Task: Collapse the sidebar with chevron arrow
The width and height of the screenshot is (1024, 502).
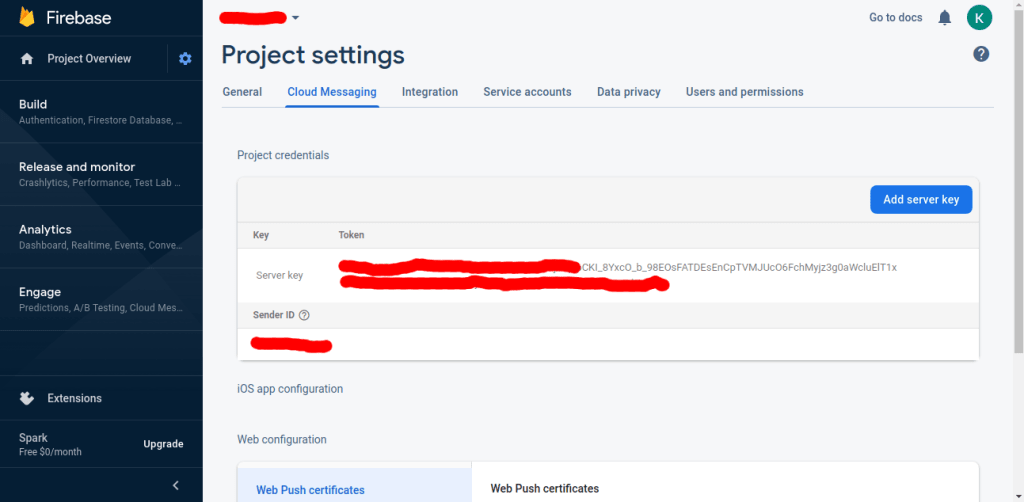Action: 176,485
